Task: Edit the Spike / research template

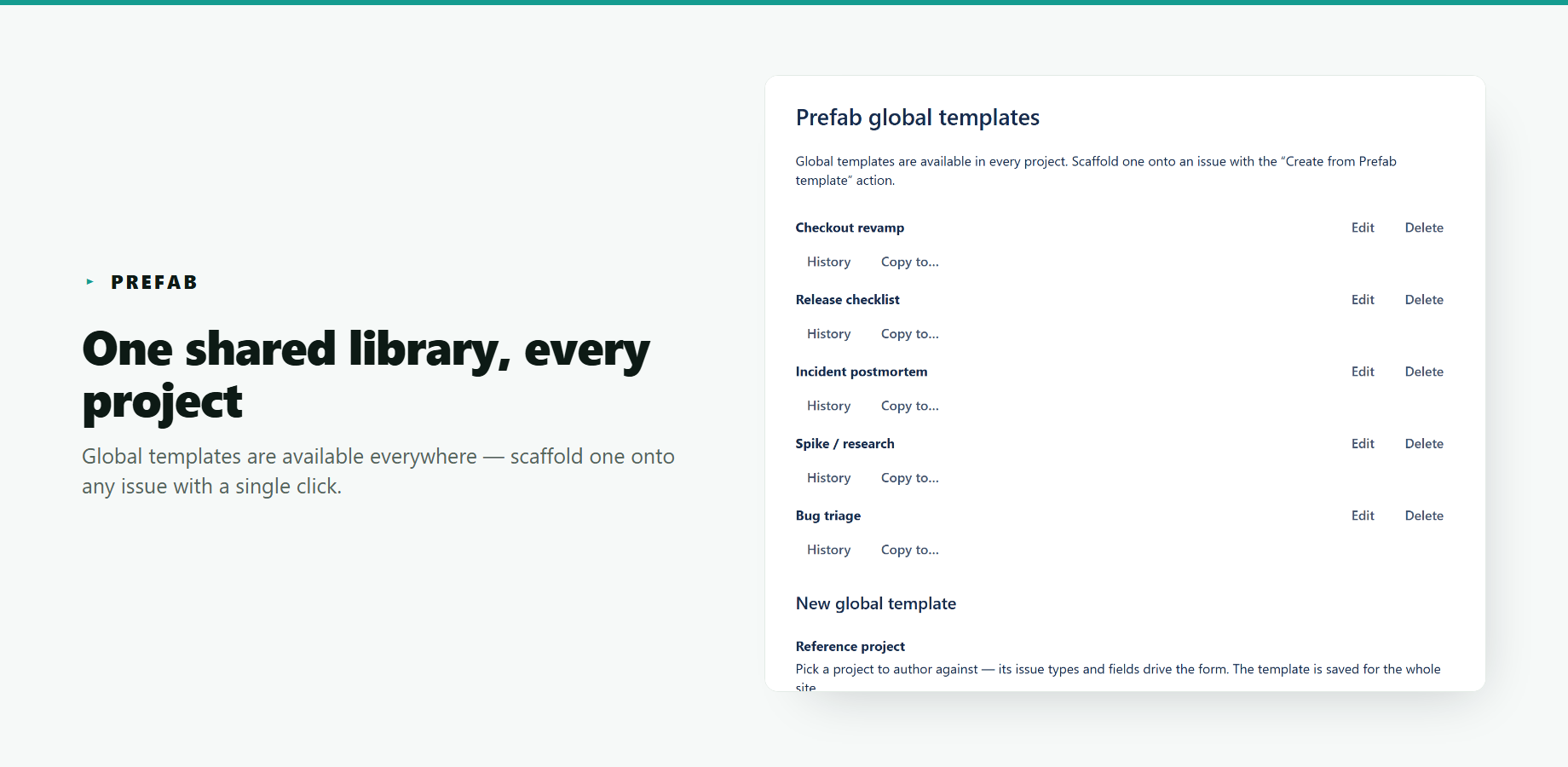Action: (1363, 444)
